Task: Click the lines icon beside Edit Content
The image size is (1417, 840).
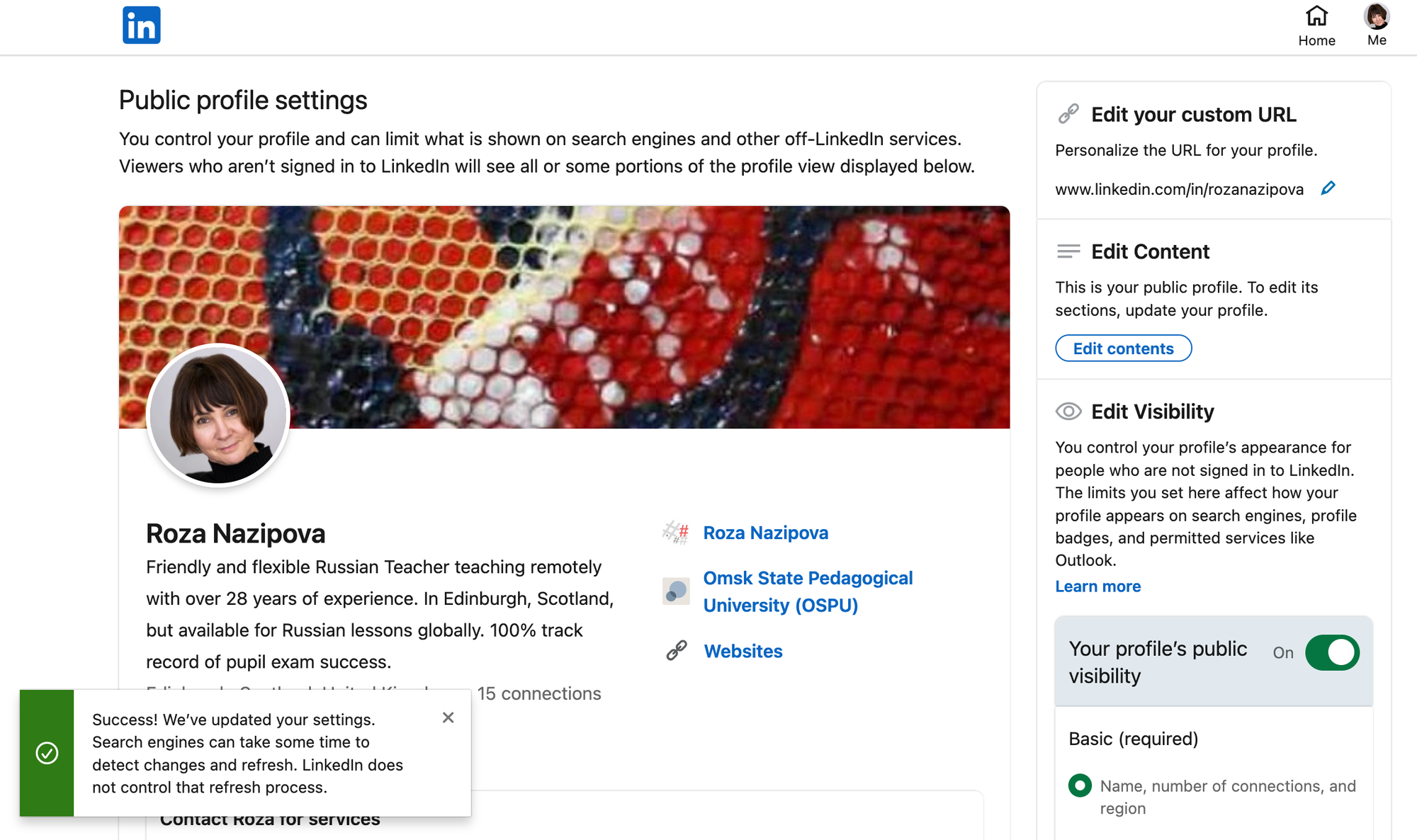Action: 1068,251
